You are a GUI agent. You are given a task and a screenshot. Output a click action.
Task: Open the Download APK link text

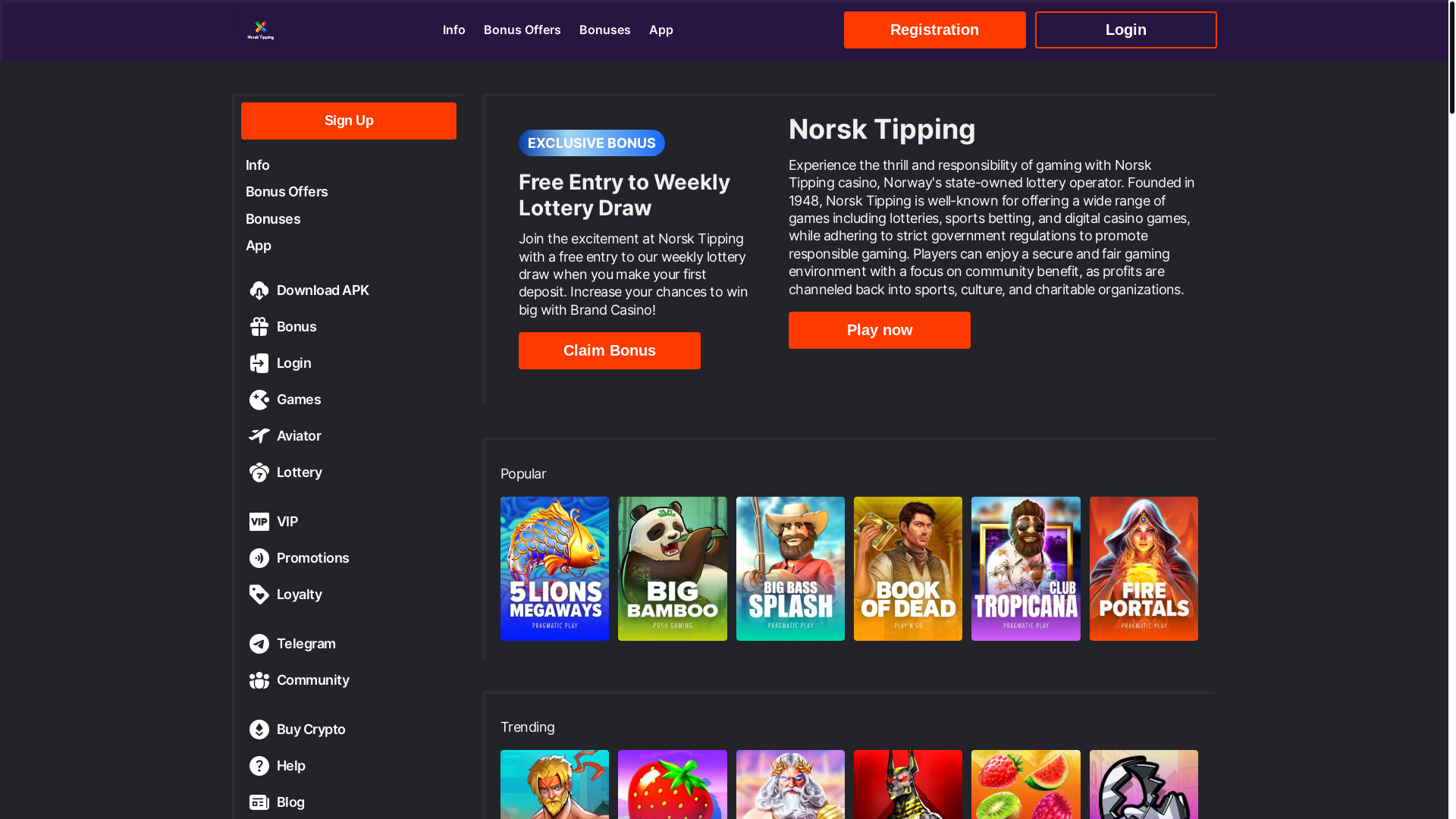(323, 290)
